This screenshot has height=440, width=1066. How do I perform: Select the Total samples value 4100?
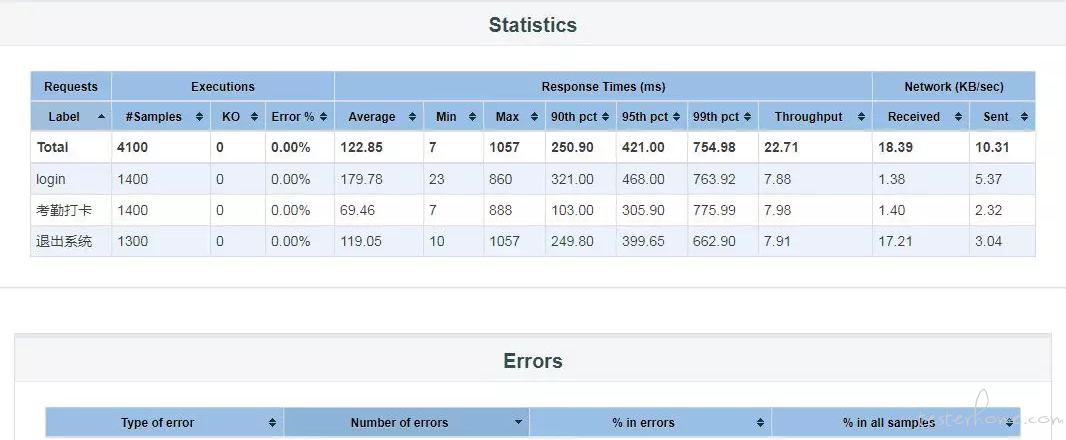coord(133,147)
